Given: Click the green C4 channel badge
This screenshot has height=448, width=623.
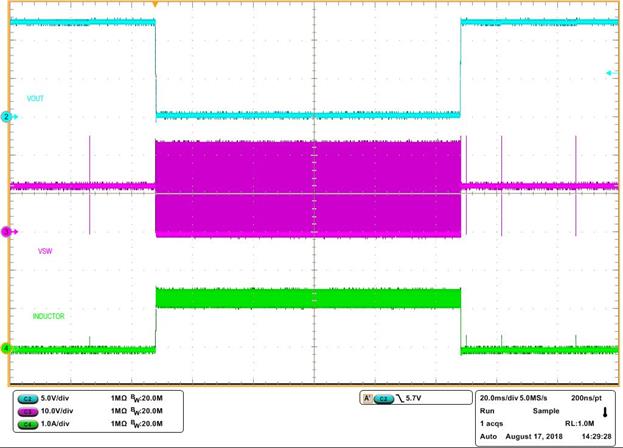Looking at the screenshot, I should [28, 422].
